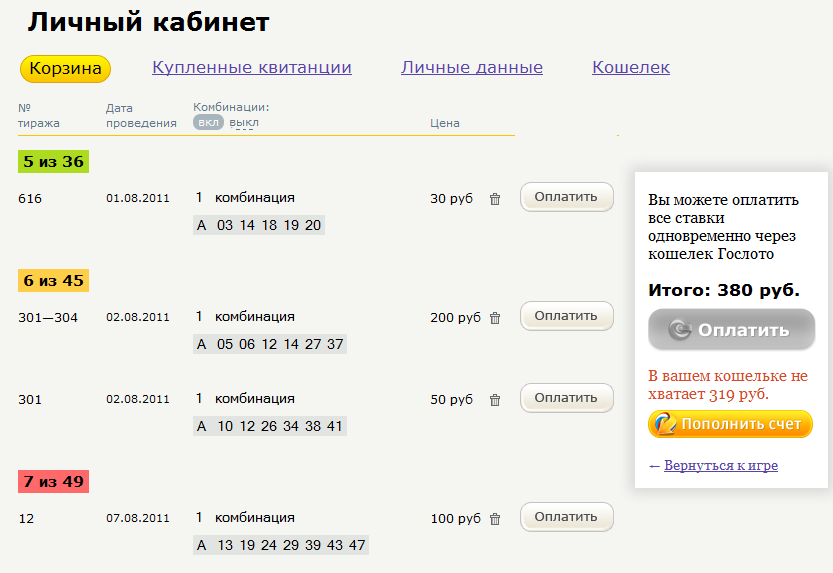Pay for the 30 руб ticket of draw 616
833x573 pixels.
click(x=566, y=197)
